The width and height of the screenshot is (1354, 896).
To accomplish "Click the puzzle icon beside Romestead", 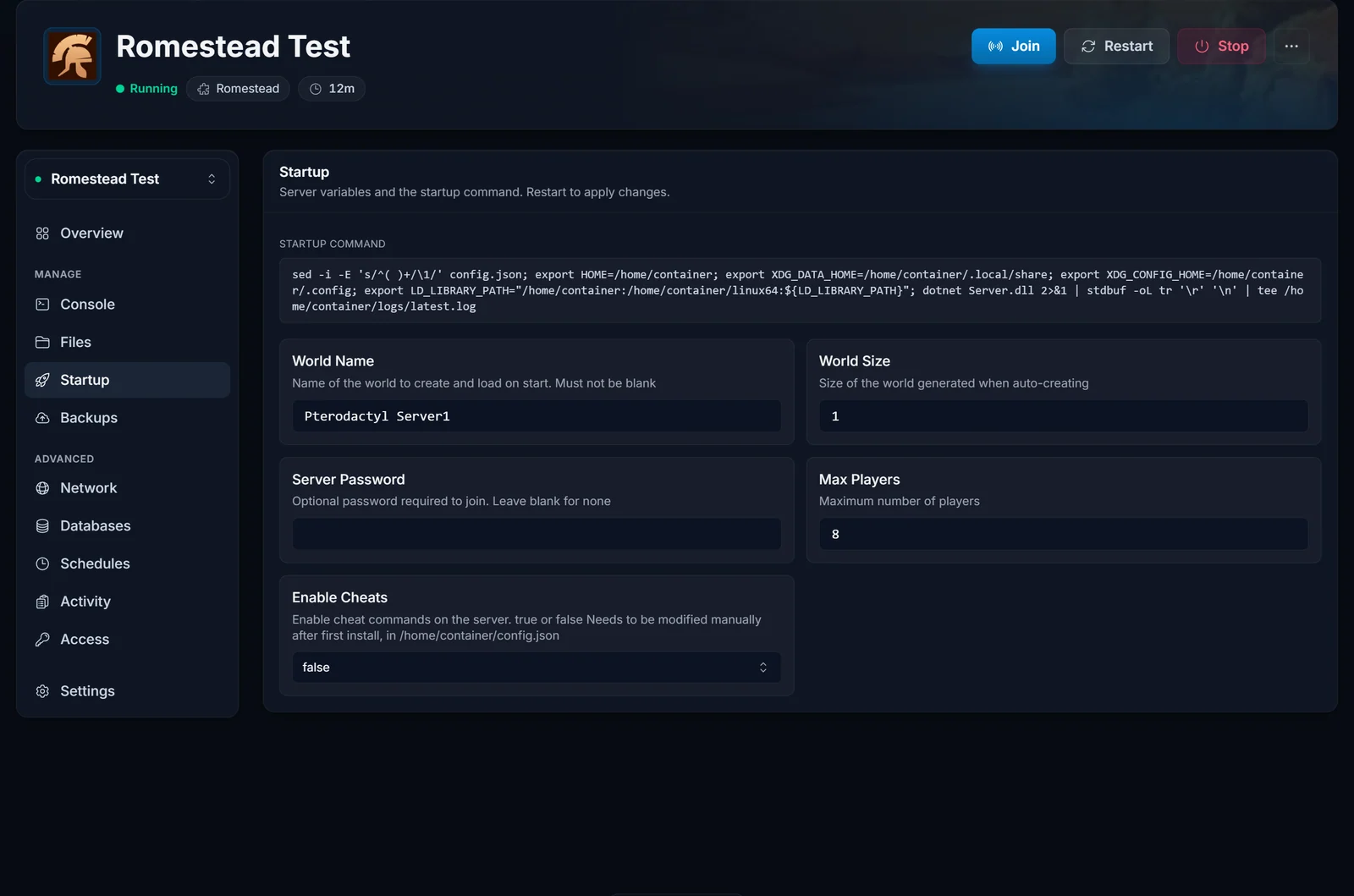I will pyautogui.click(x=204, y=89).
